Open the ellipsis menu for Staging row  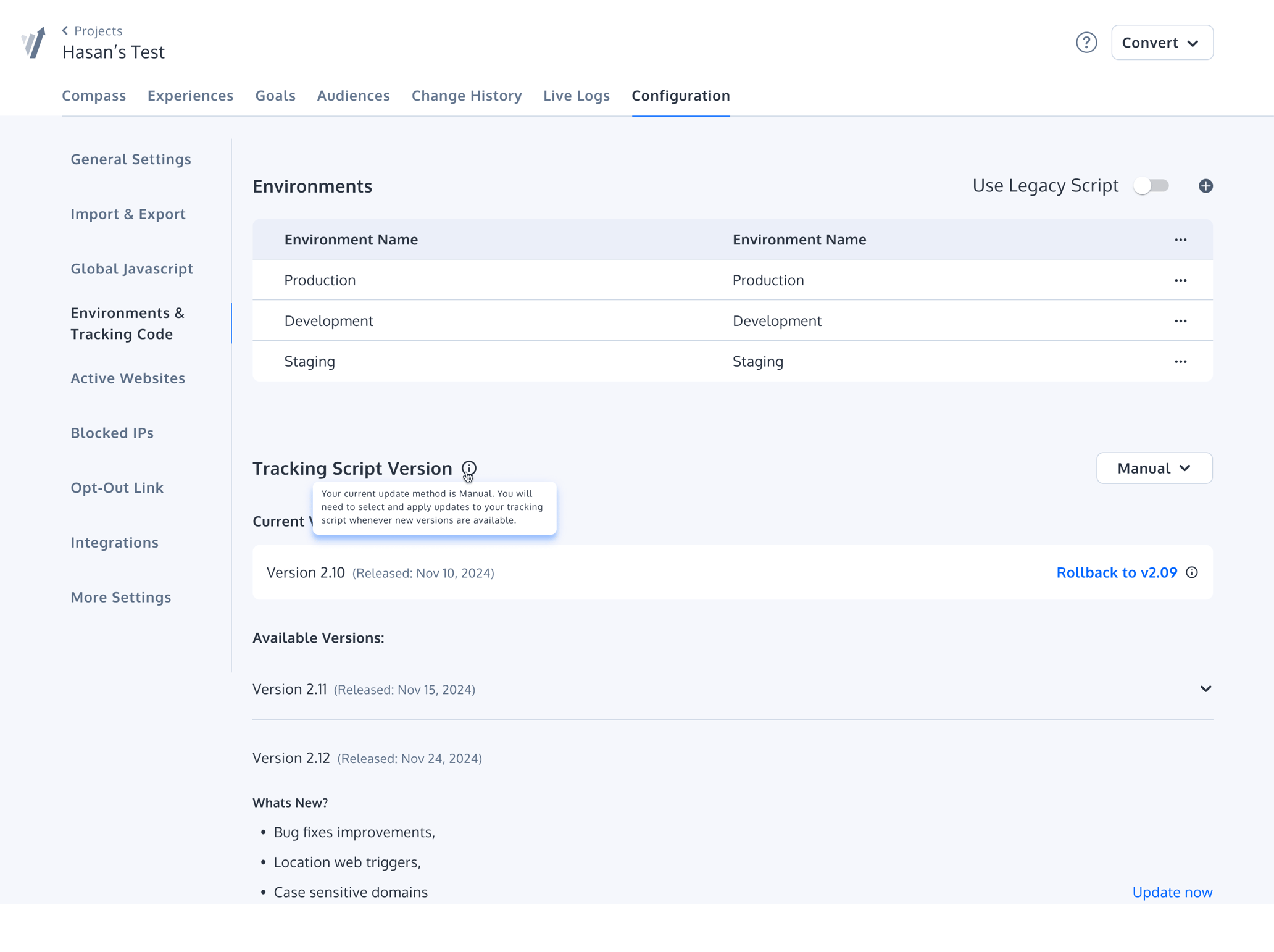[1181, 361]
